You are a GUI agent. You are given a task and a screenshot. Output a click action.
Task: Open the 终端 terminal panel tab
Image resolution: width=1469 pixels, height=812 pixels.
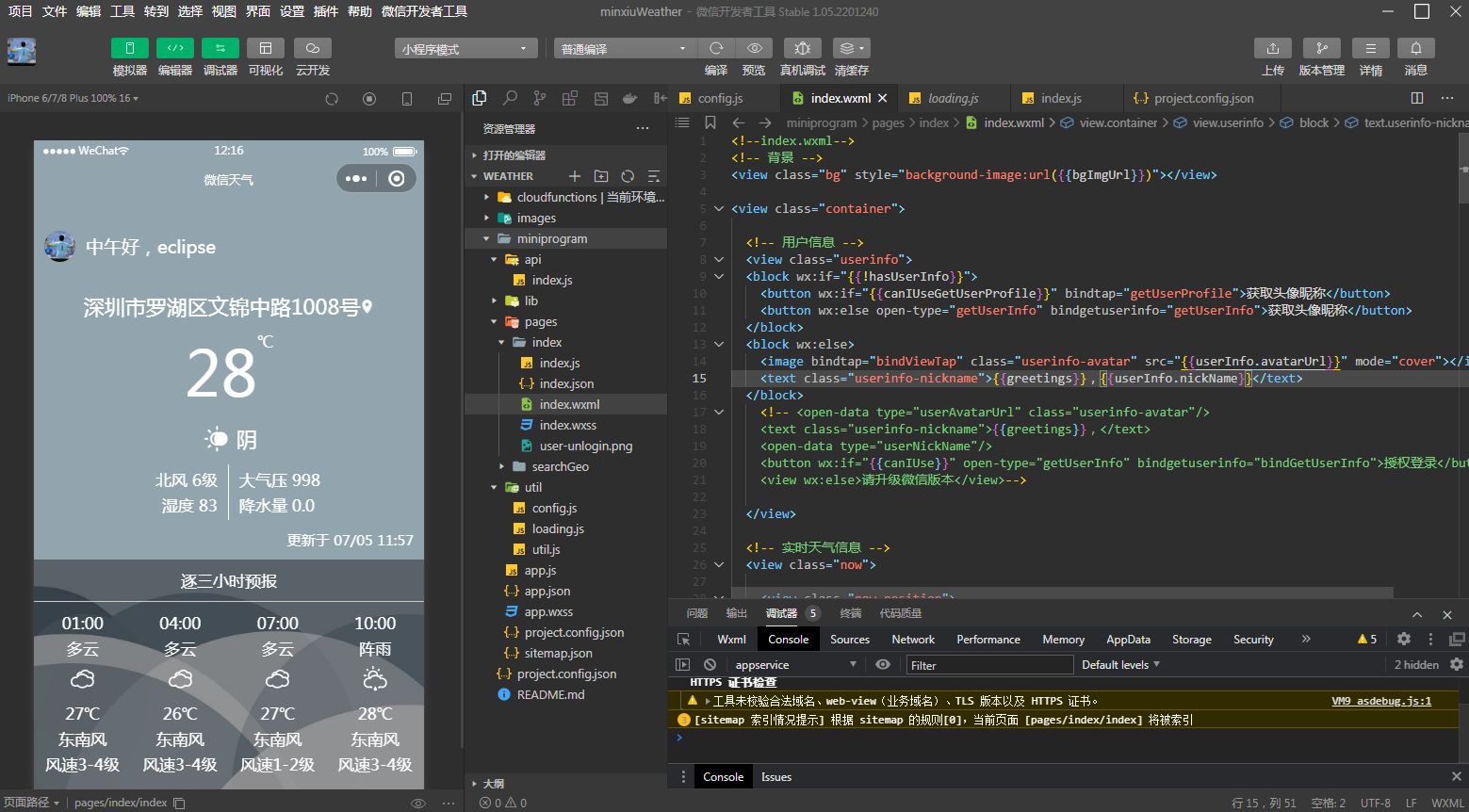[x=851, y=613]
